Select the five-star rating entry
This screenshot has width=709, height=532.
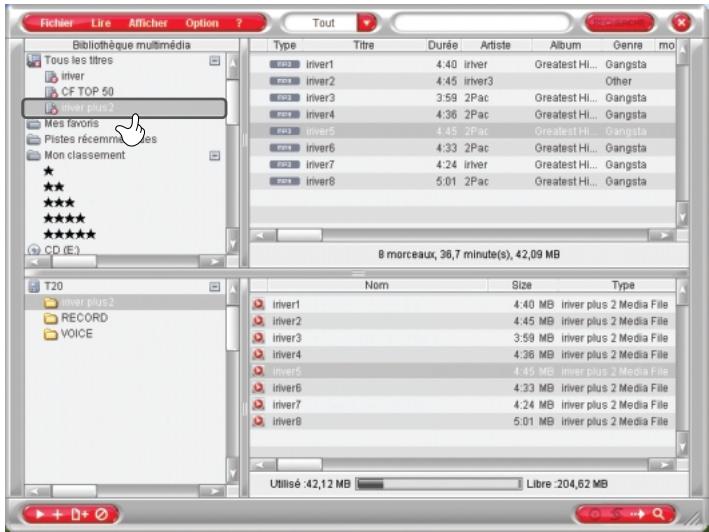[70, 235]
